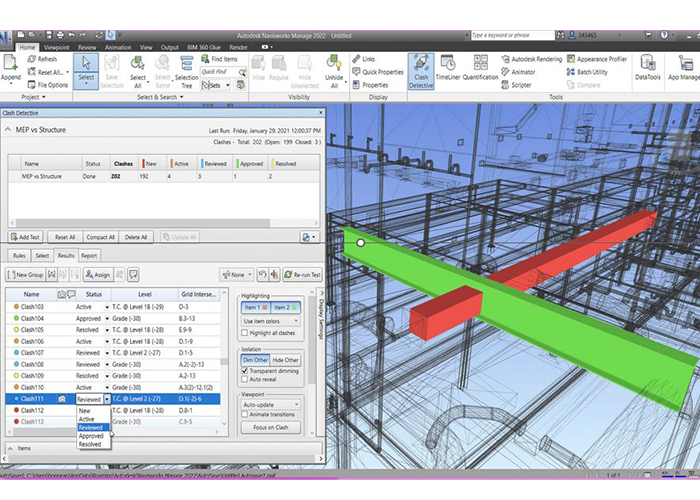This screenshot has height=500, width=700.
Task: Open Batch Utility
Action: pos(587,72)
